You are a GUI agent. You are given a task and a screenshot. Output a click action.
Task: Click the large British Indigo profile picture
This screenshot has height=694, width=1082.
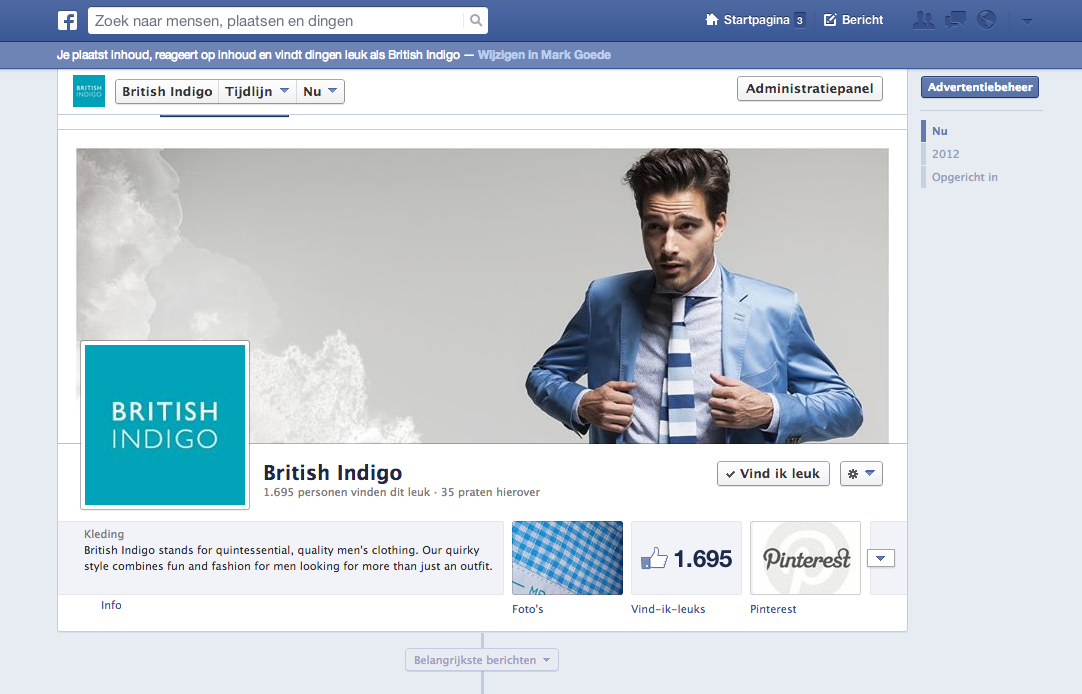click(165, 425)
